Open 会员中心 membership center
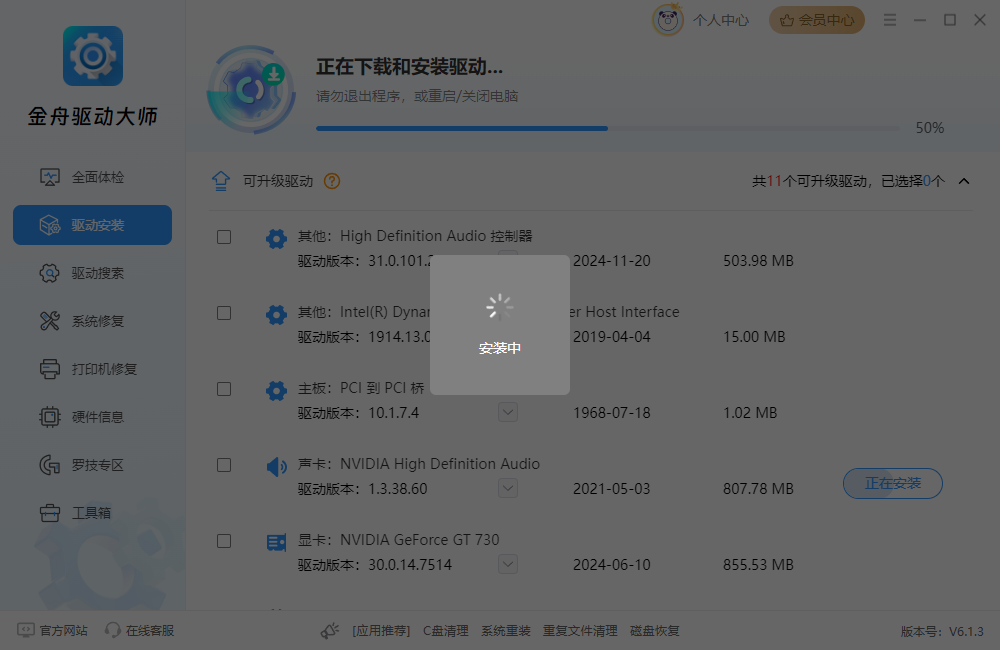This screenshot has width=1000, height=650. (x=817, y=20)
